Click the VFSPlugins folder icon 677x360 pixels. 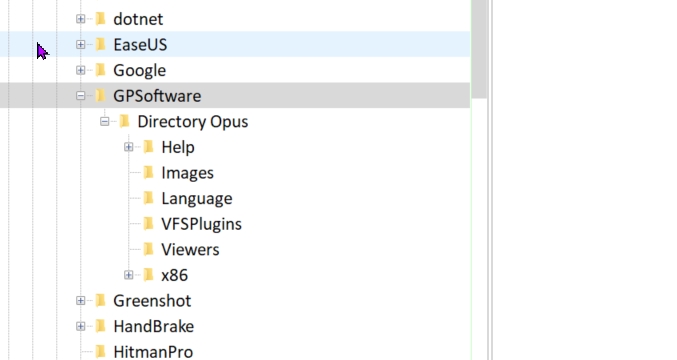pos(149,223)
